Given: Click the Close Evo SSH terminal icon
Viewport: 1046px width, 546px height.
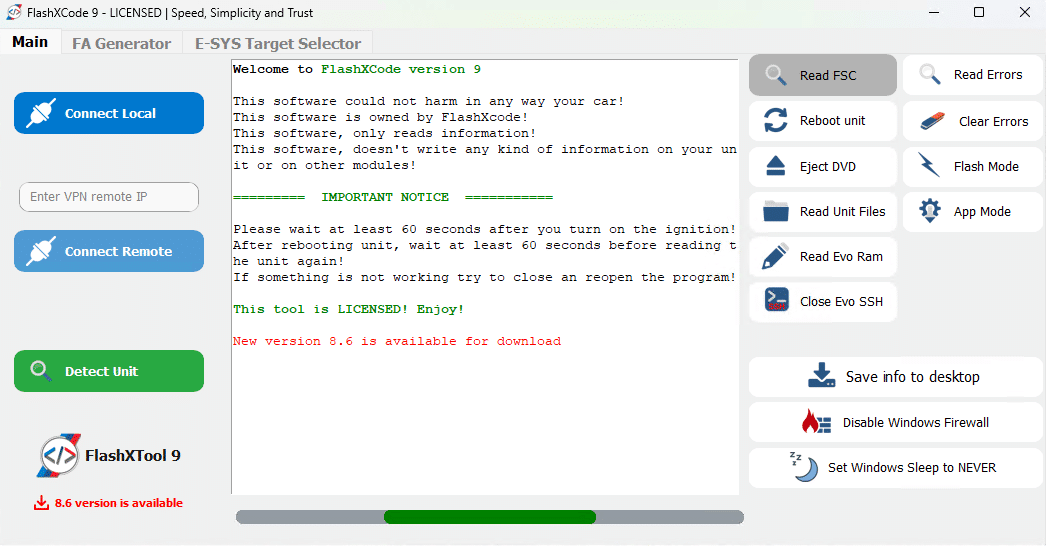Looking at the screenshot, I should pyautogui.click(x=776, y=301).
